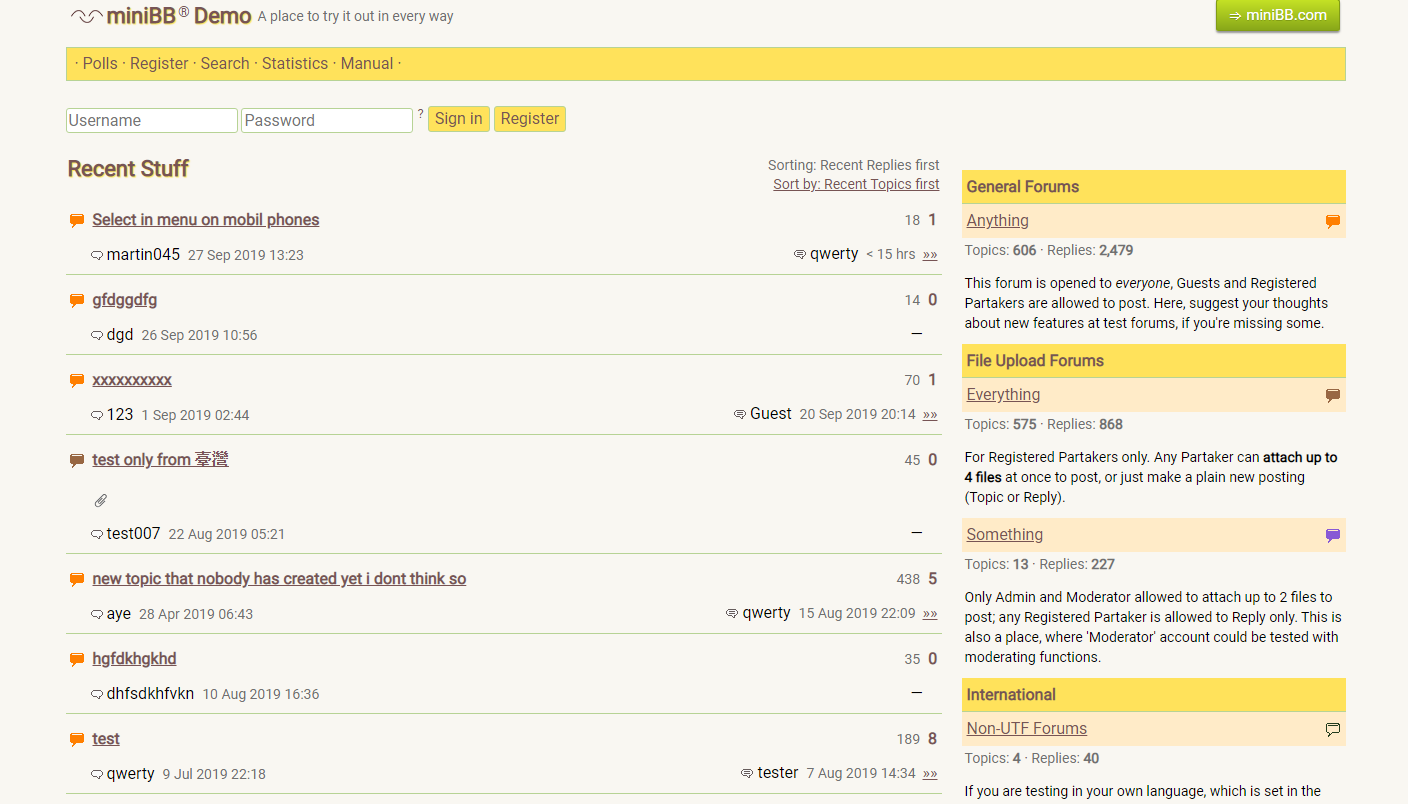Click the purple icon beside Something forum
The image size is (1408, 804).
(x=1332, y=536)
